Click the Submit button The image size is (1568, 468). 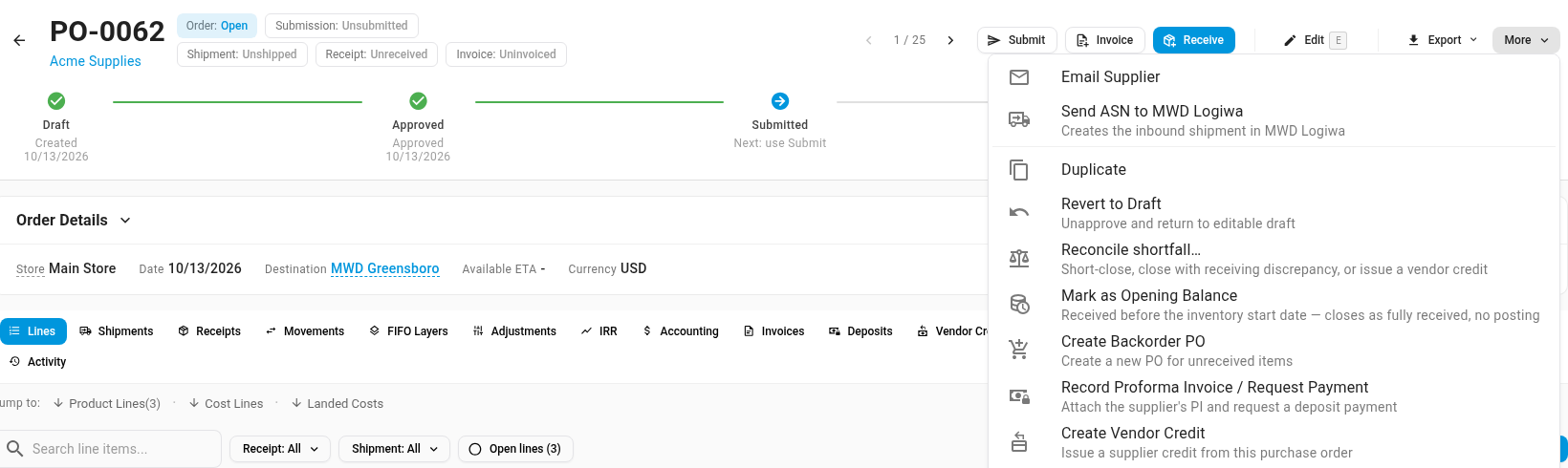tap(1016, 40)
